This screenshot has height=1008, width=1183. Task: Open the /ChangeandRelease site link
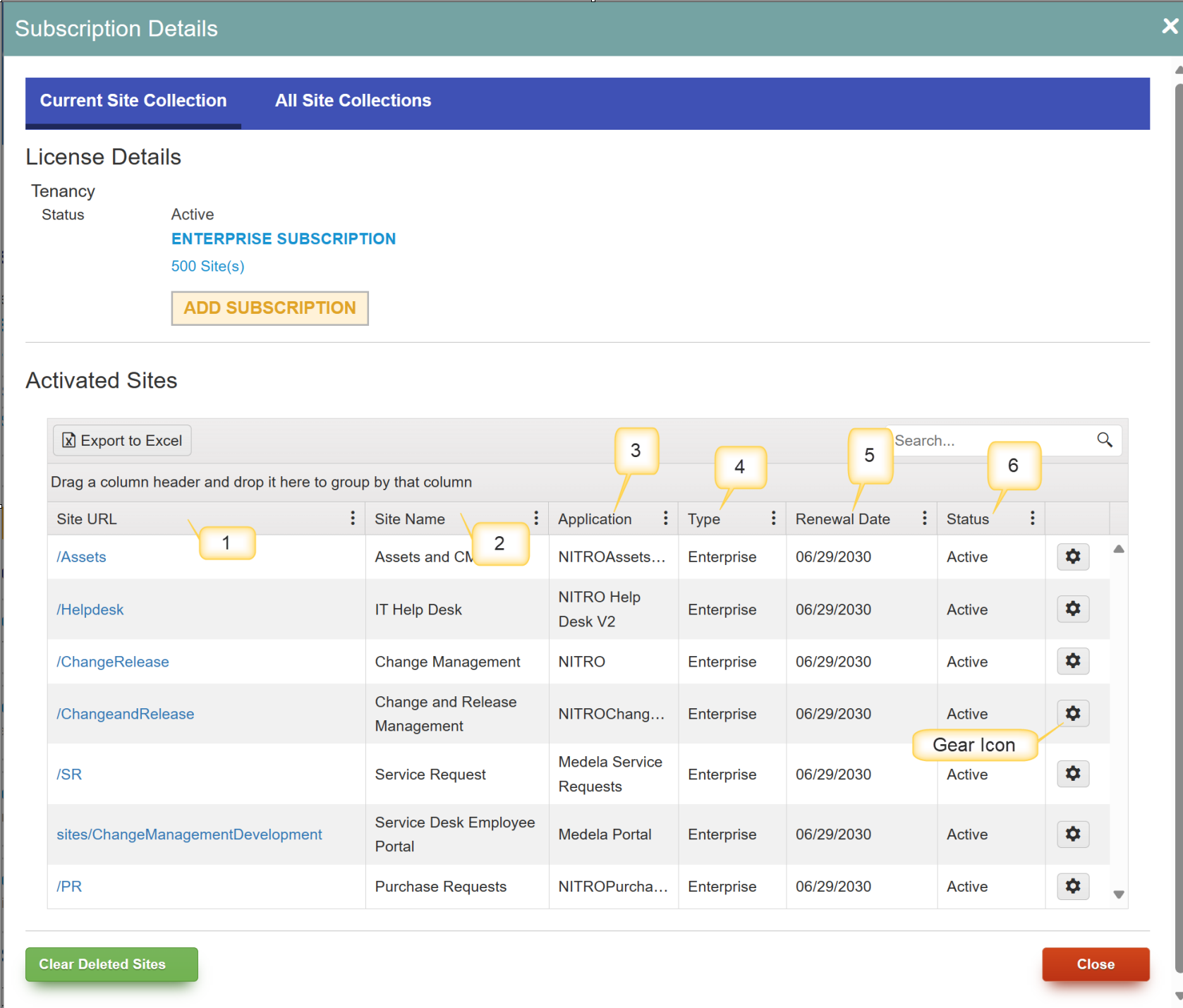click(x=125, y=714)
